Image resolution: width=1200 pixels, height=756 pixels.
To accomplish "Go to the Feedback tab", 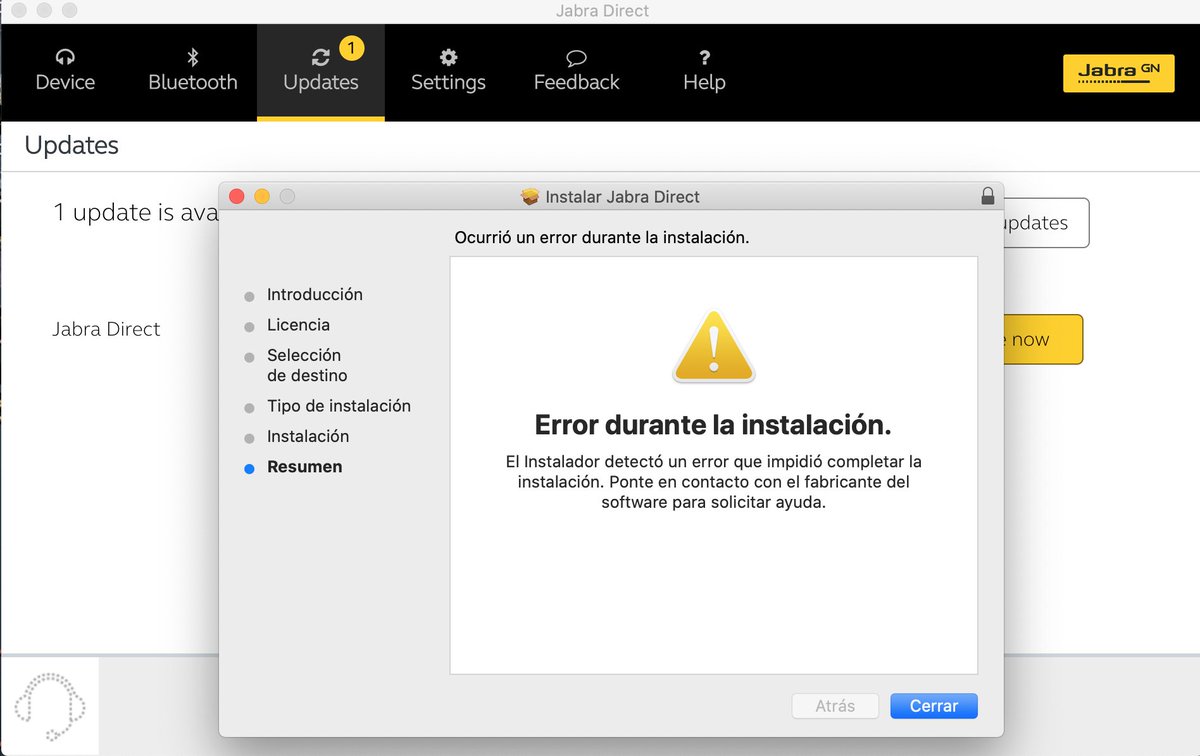I will 576,72.
